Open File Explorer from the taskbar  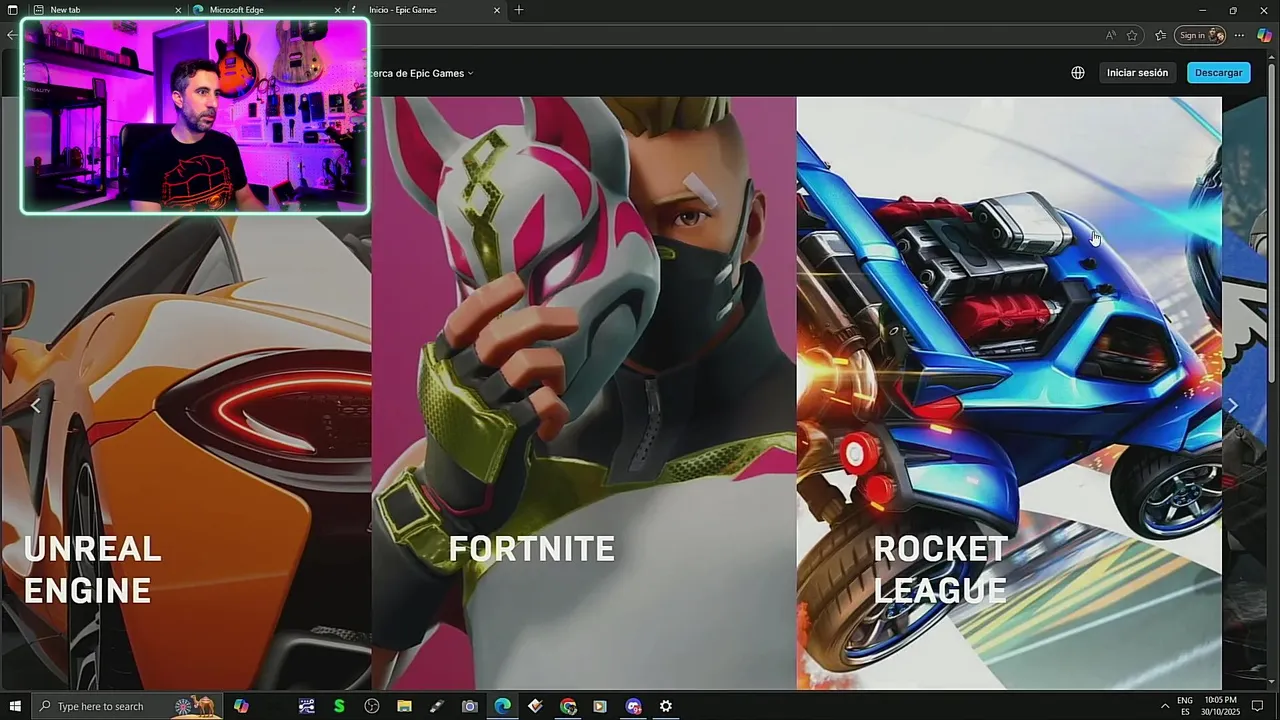click(404, 706)
